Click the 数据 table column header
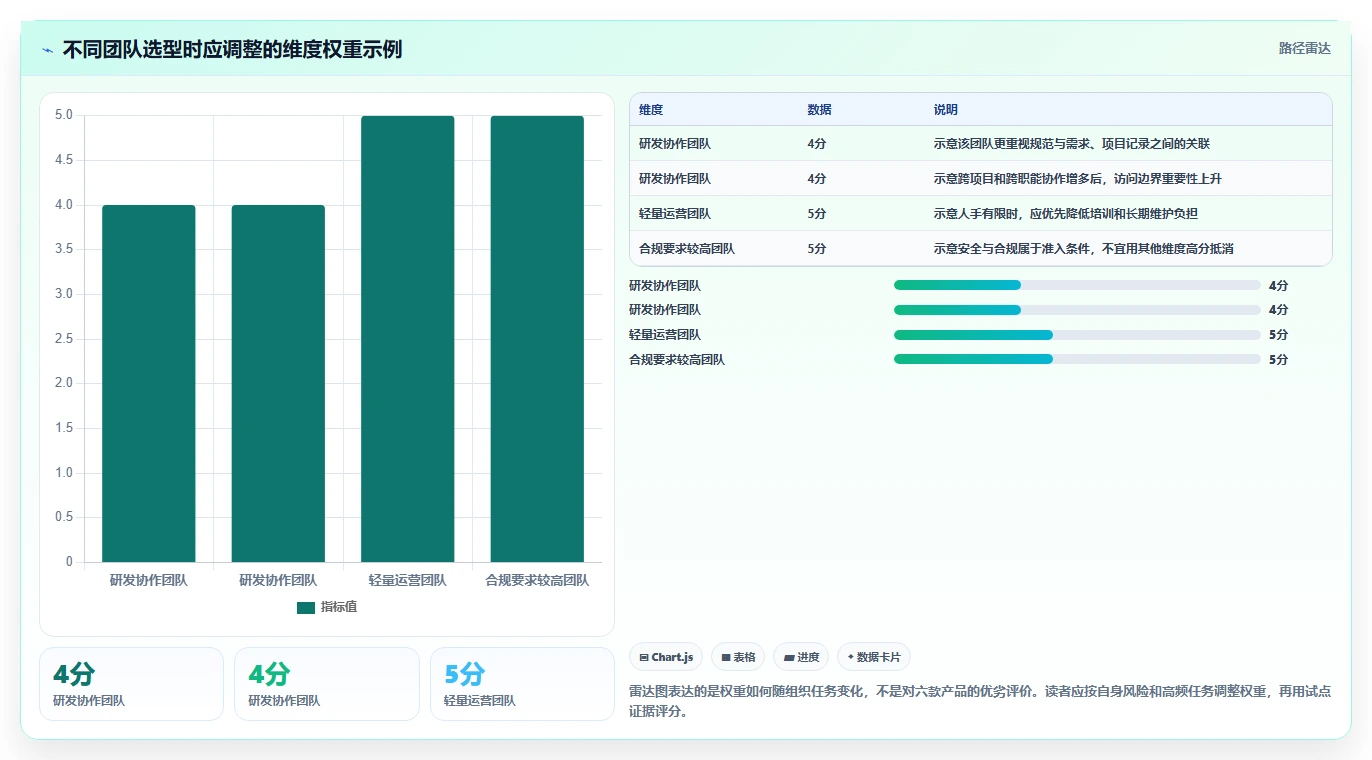Viewport: 1372px width, 760px height. [819, 110]
